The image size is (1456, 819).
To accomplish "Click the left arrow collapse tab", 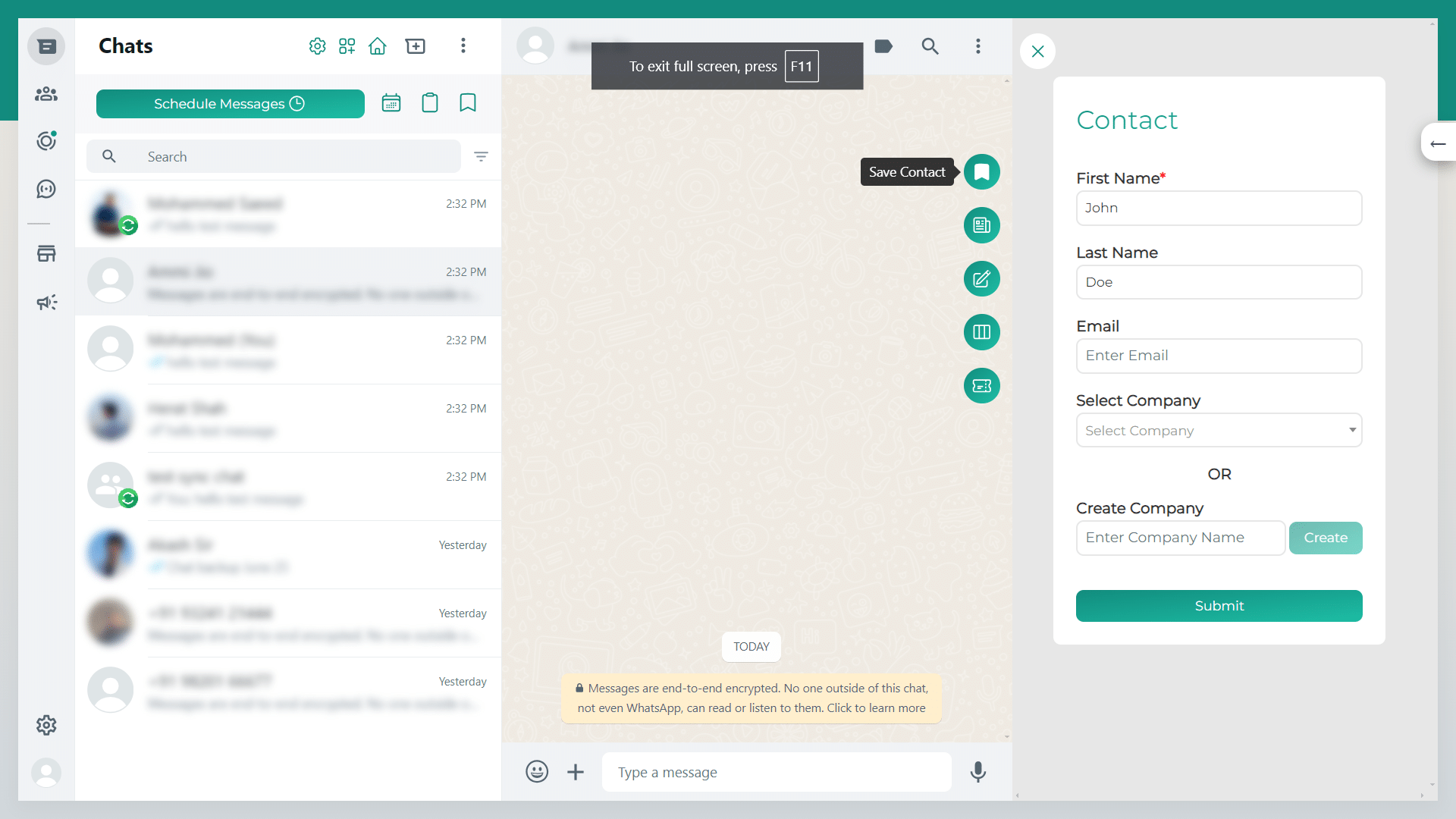I will (1438, 143).
